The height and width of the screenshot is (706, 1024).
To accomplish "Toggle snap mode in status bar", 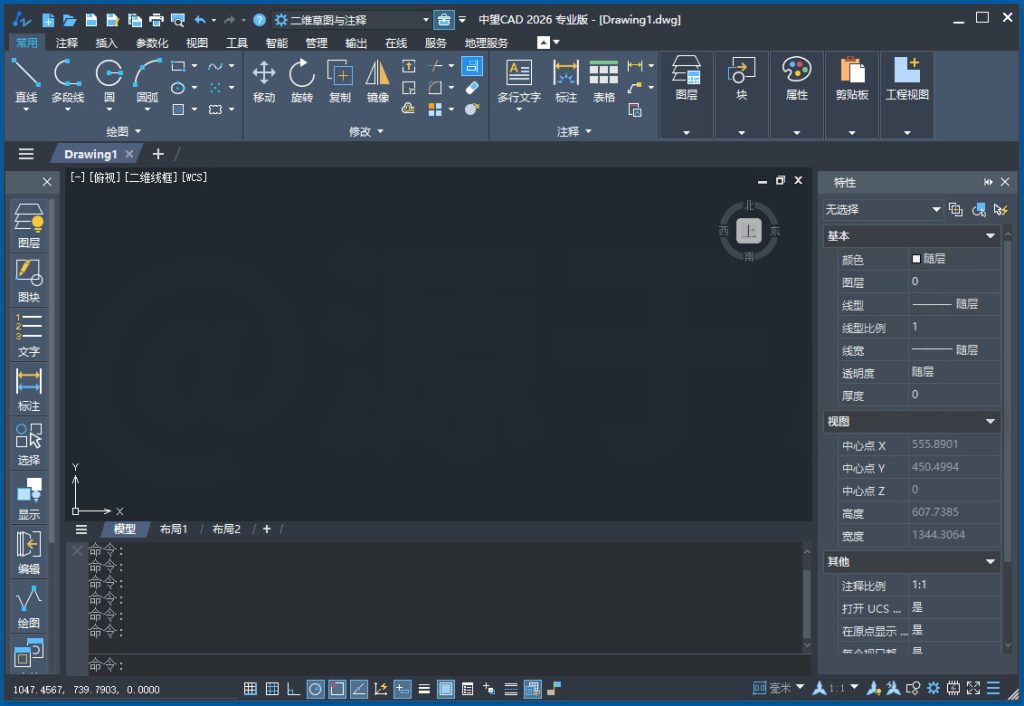I will pos(250,688).
